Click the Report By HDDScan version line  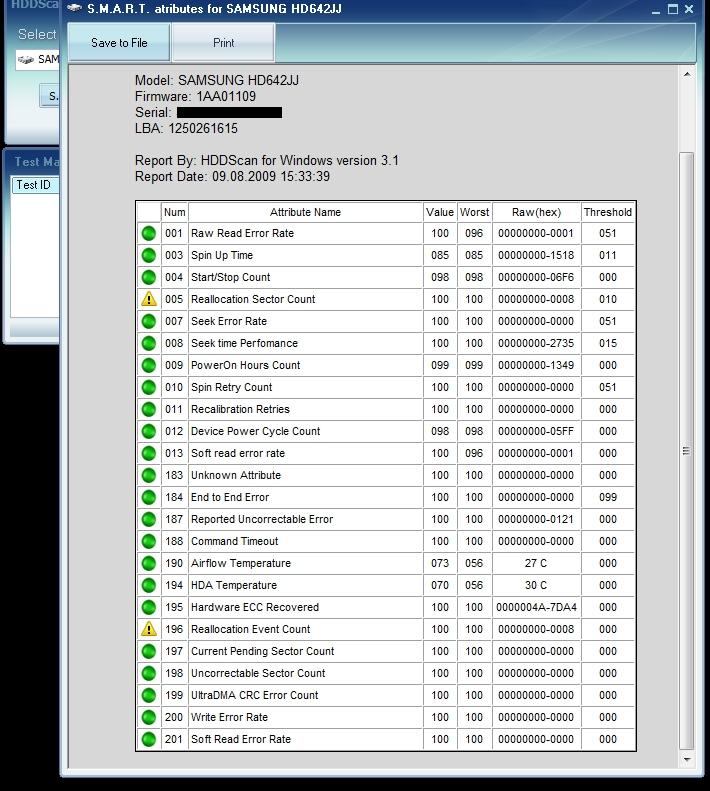click(267, 160)
